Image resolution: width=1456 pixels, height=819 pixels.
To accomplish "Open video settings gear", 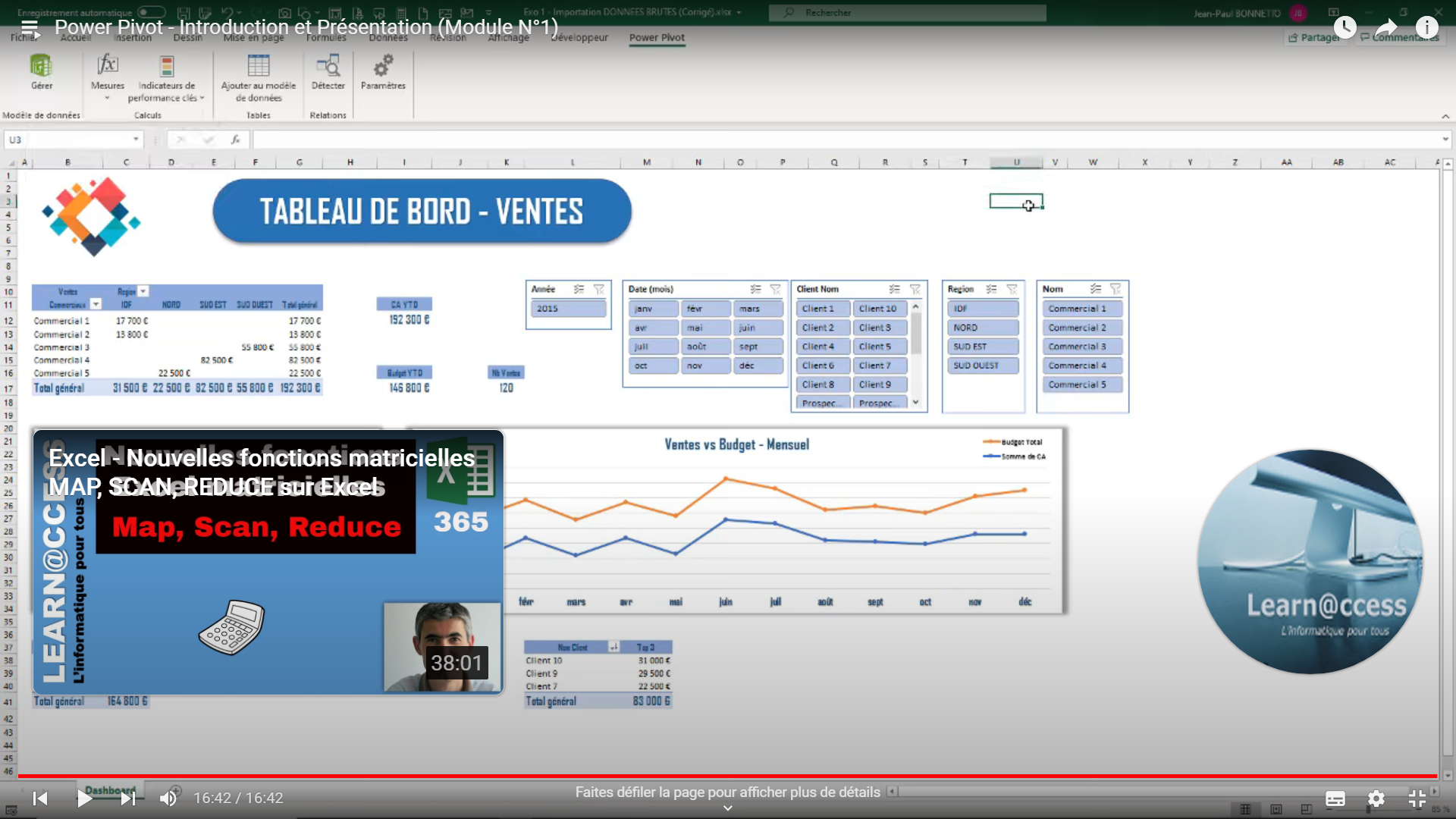I will click(x=1376, y=799).
